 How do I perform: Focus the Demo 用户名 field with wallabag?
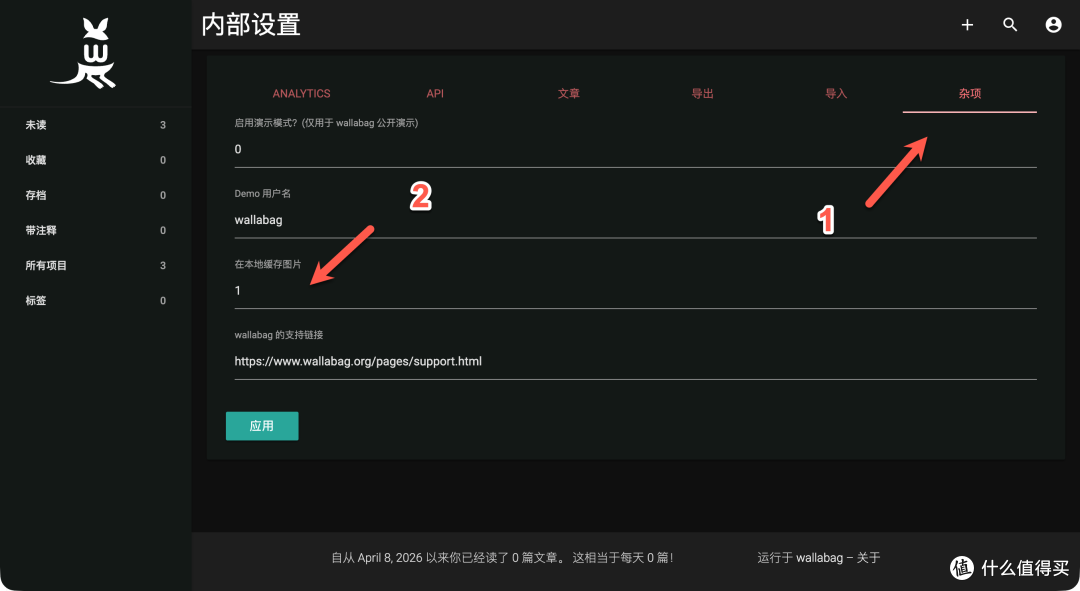[x=635, y=220]
